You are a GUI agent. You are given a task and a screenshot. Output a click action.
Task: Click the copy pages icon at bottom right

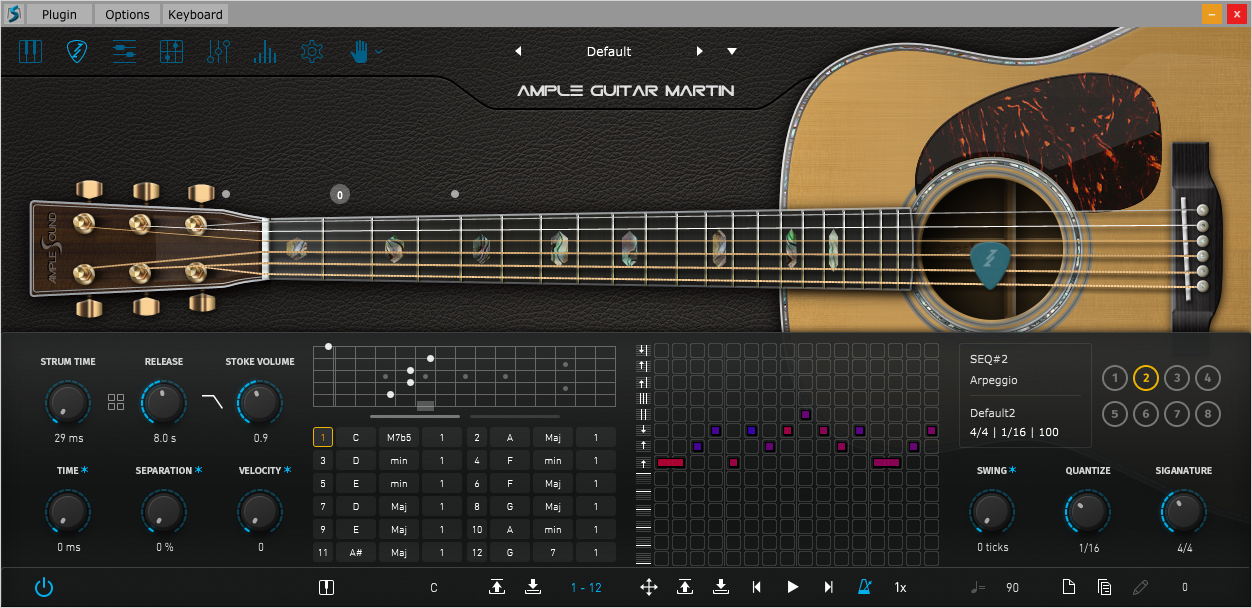[x=1104, y=587]
